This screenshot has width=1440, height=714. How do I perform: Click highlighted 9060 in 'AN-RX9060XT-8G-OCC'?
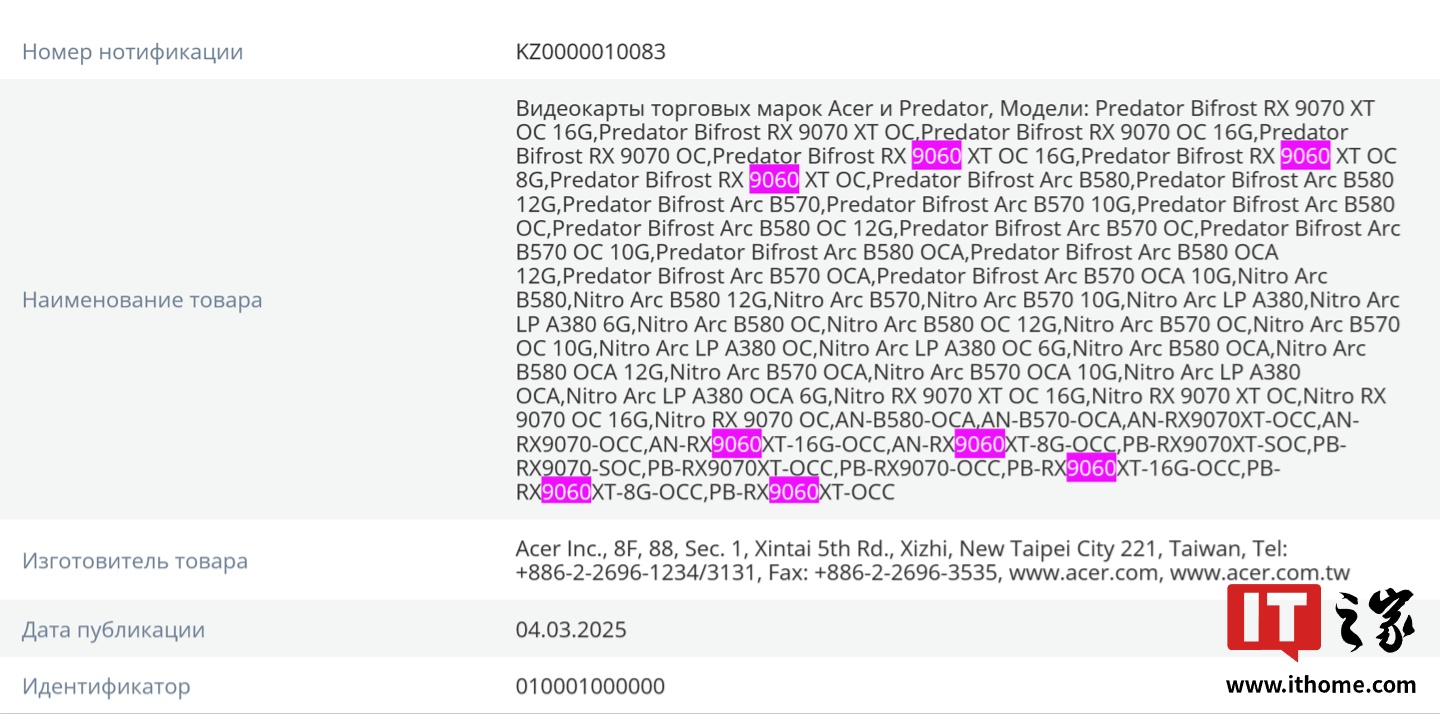coord(979,444)
